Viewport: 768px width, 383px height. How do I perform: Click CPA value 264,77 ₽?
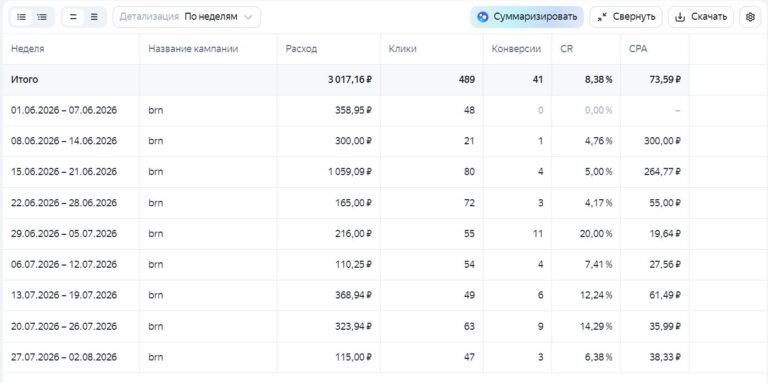pos(663,172)
